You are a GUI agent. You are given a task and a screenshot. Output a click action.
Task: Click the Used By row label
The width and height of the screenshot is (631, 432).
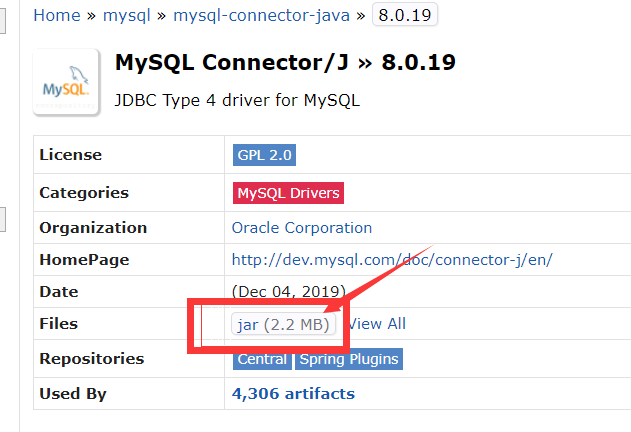click(x=73, y=394)
